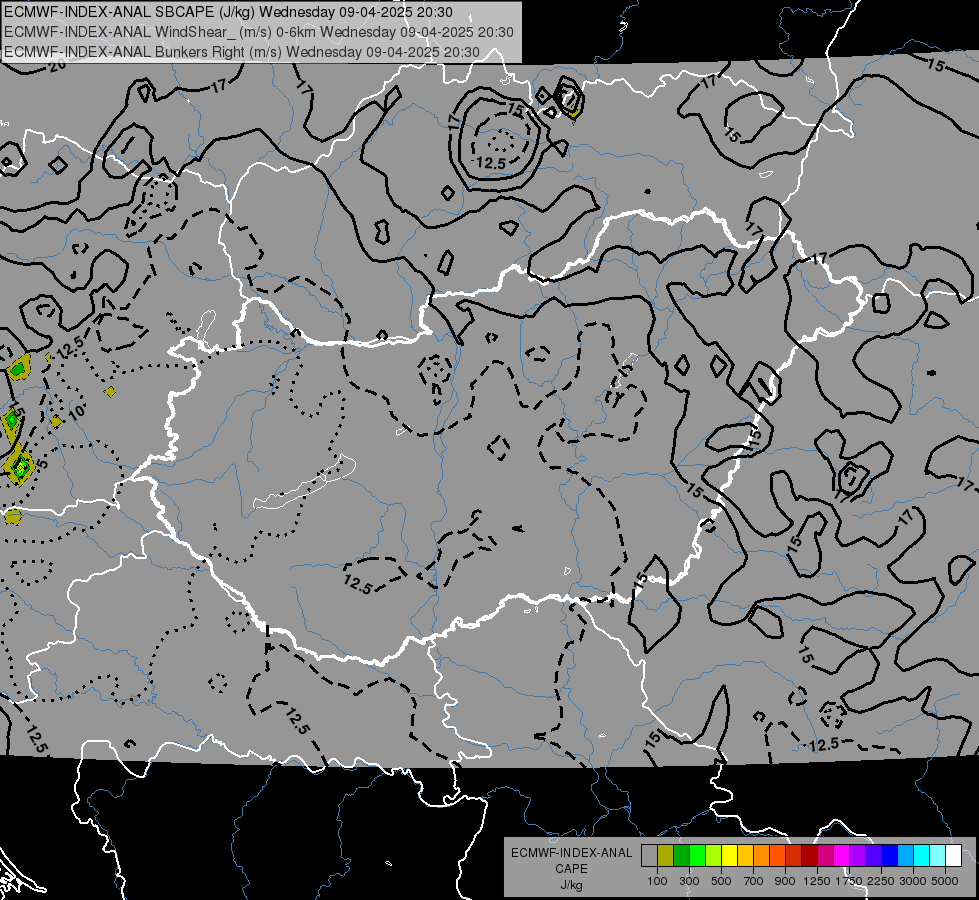Click the 700 value under legend
Screen dimensions: 979x900
(x=754, y=881)
